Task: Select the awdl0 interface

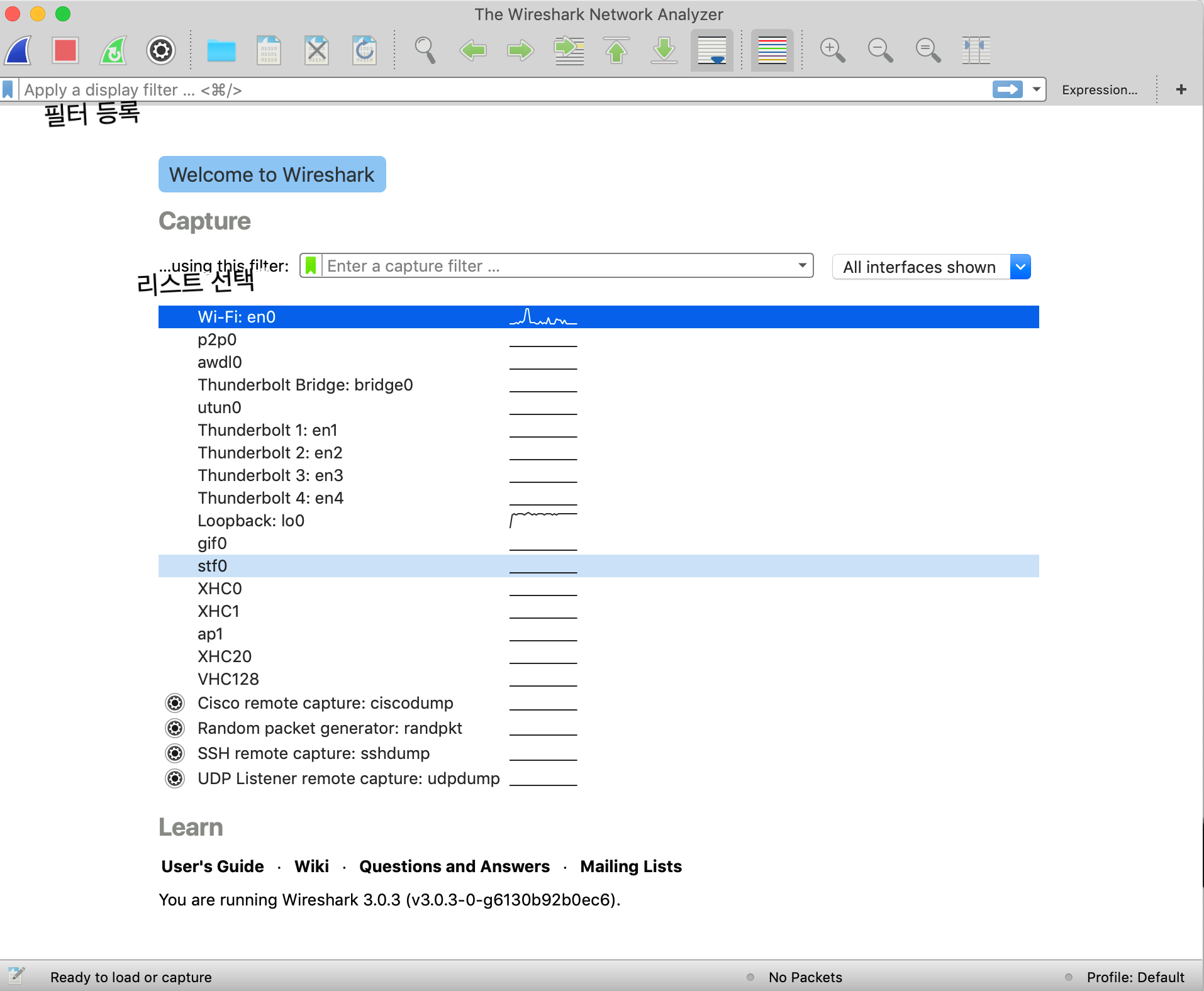Action: click(599, 362)
